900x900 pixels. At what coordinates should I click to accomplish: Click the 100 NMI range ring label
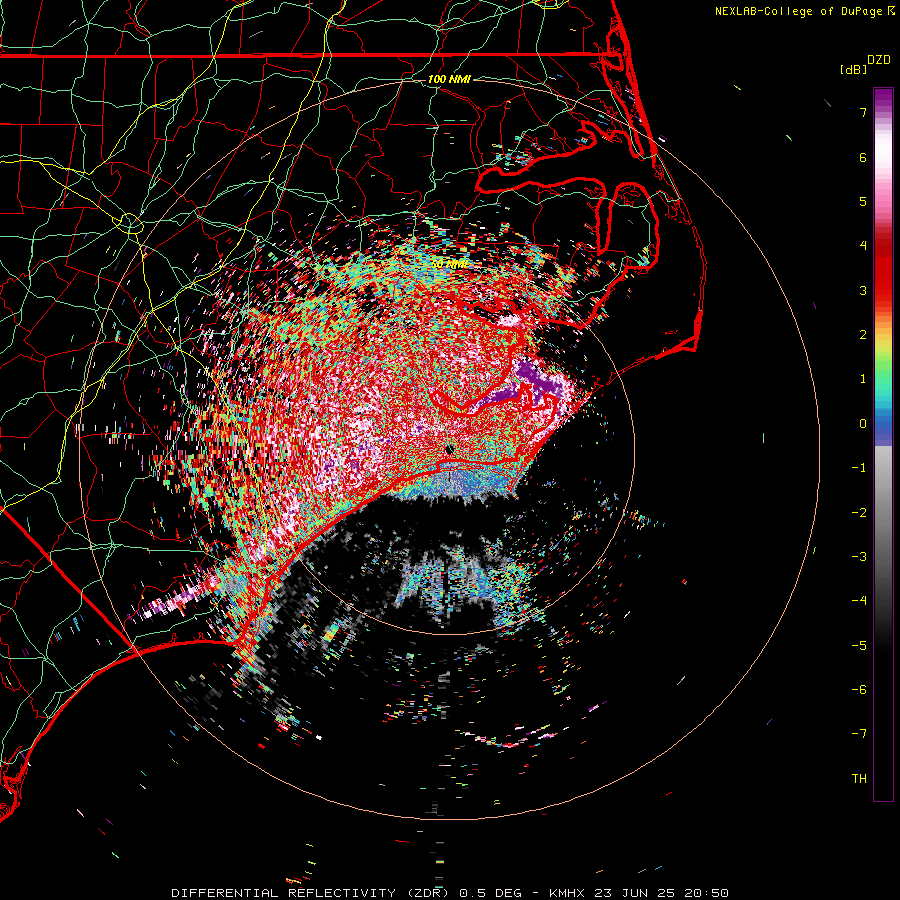pos(449,79)
